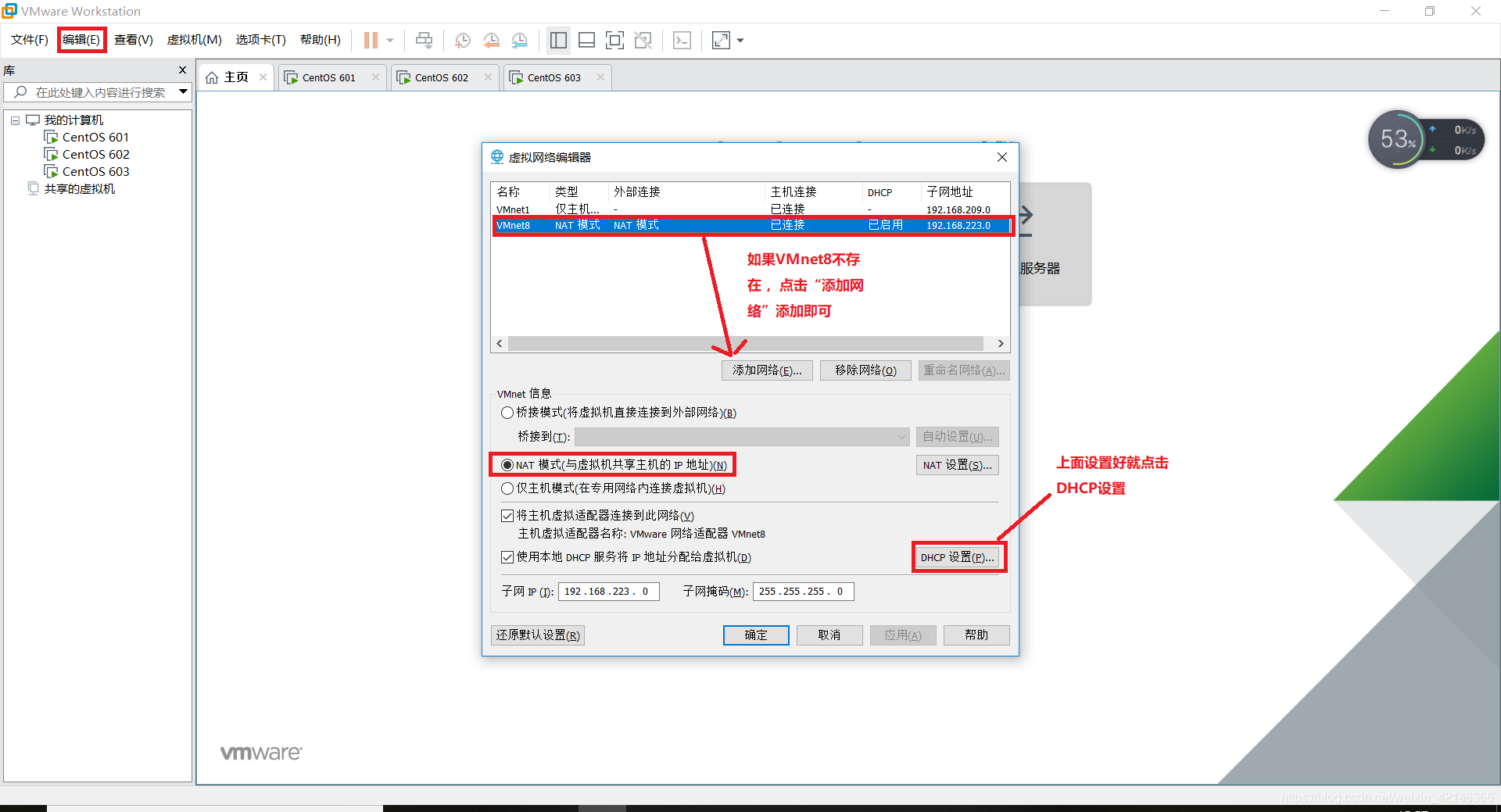Viewport: 1501px width, 812px height.
Task: Select the VMnet1 row in network list
Action: click(750, 209)
